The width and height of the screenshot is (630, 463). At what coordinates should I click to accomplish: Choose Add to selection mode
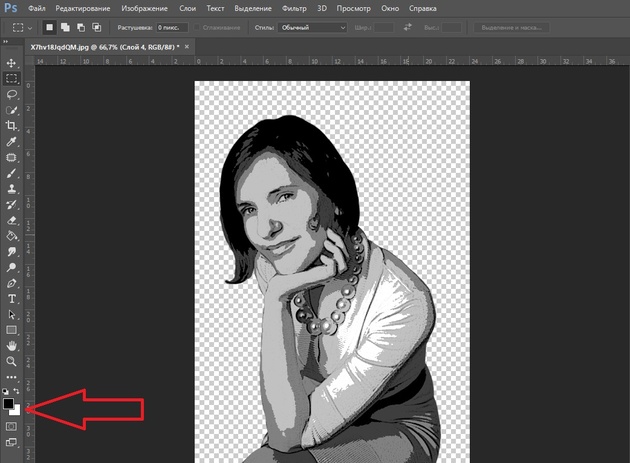pyautogui.click(x=65, y=27)
